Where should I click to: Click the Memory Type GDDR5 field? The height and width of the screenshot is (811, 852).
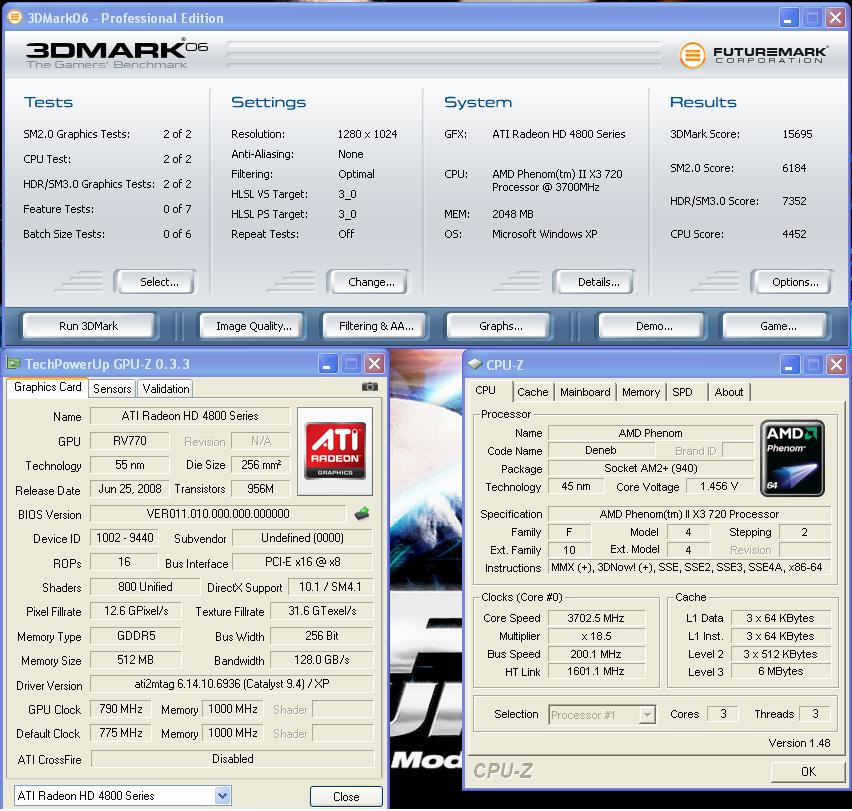coord(136,636)
